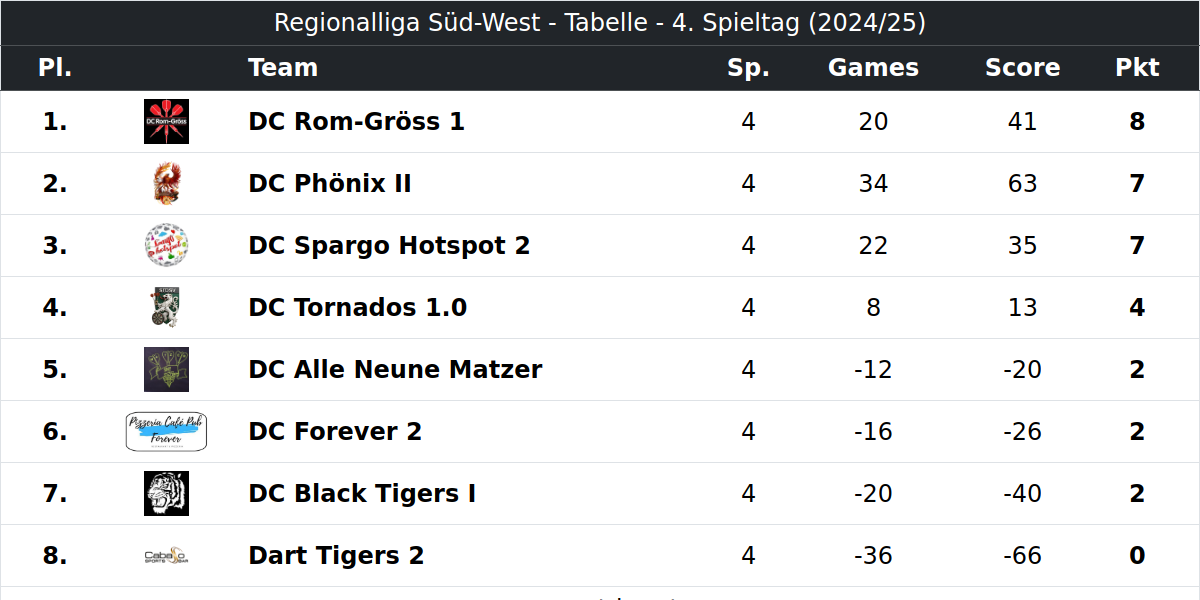Image resolution: width=1200 pixels, height=600 pixels.
Task: Open the DC Forever 2 Pizzeria logo
Action: 166,432
